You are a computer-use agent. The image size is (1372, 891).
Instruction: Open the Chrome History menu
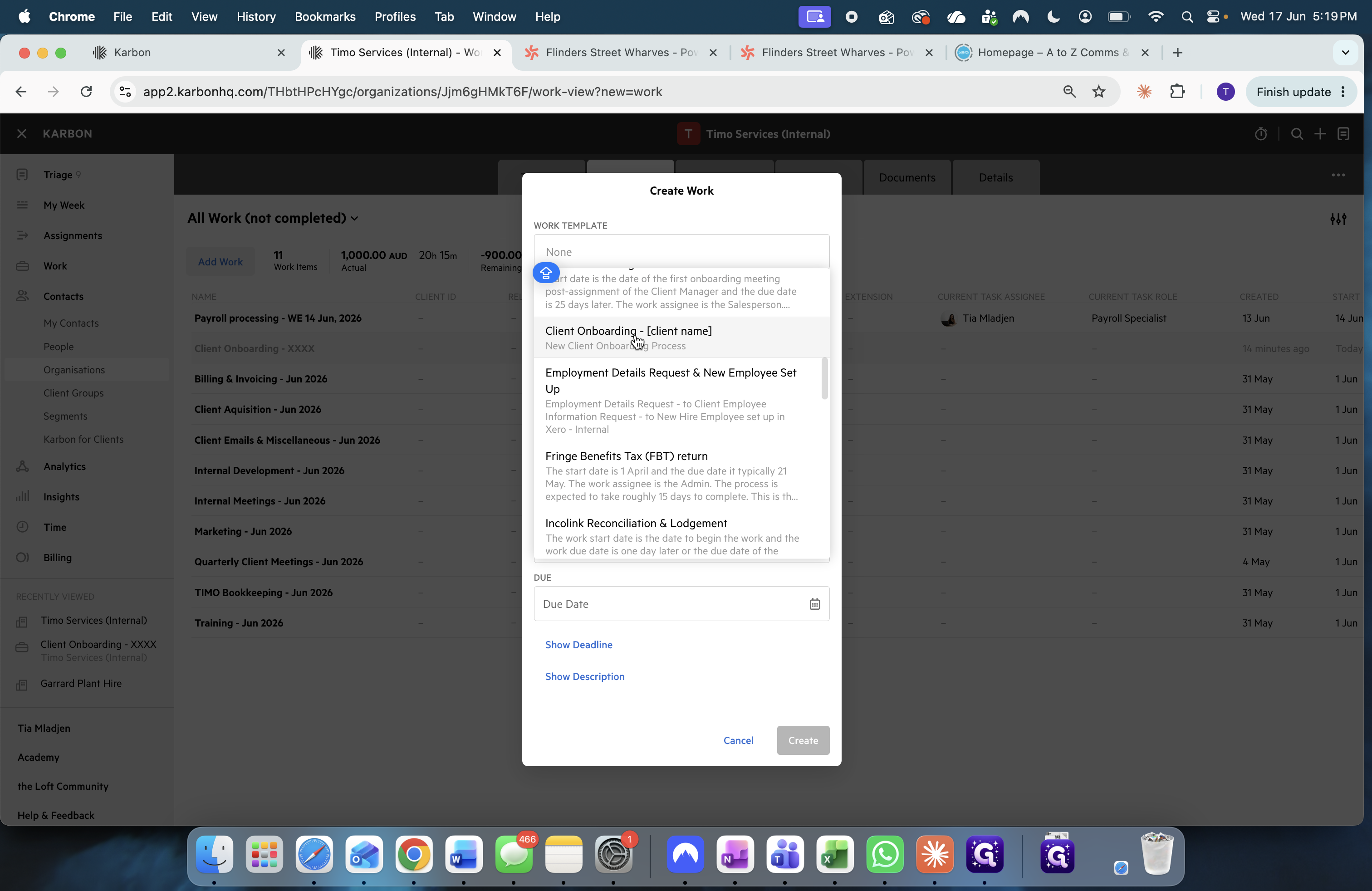[x=256, y=17]
